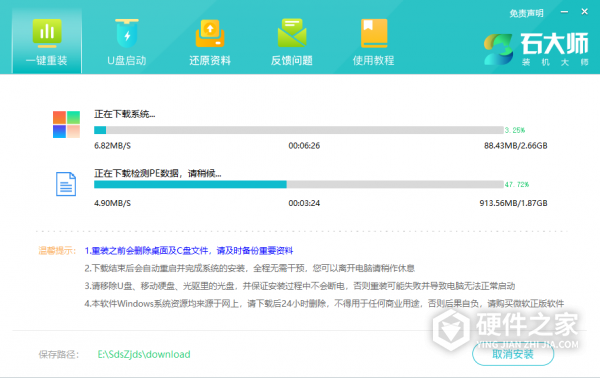
Task: Click the 温馨提示 label
Action: (x=57, y=251)
